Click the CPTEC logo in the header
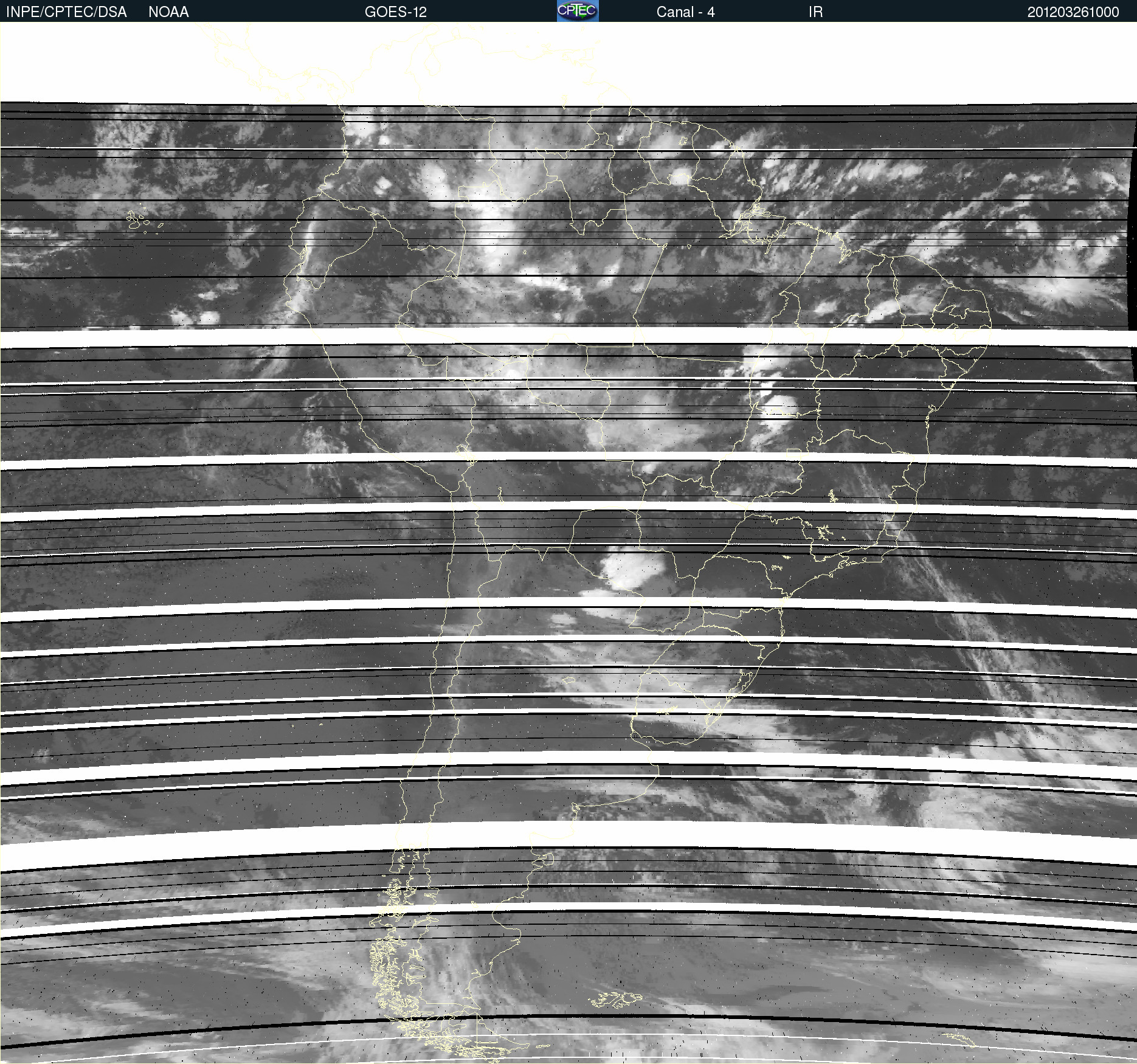1137x1064 pixels. point(577,11)
